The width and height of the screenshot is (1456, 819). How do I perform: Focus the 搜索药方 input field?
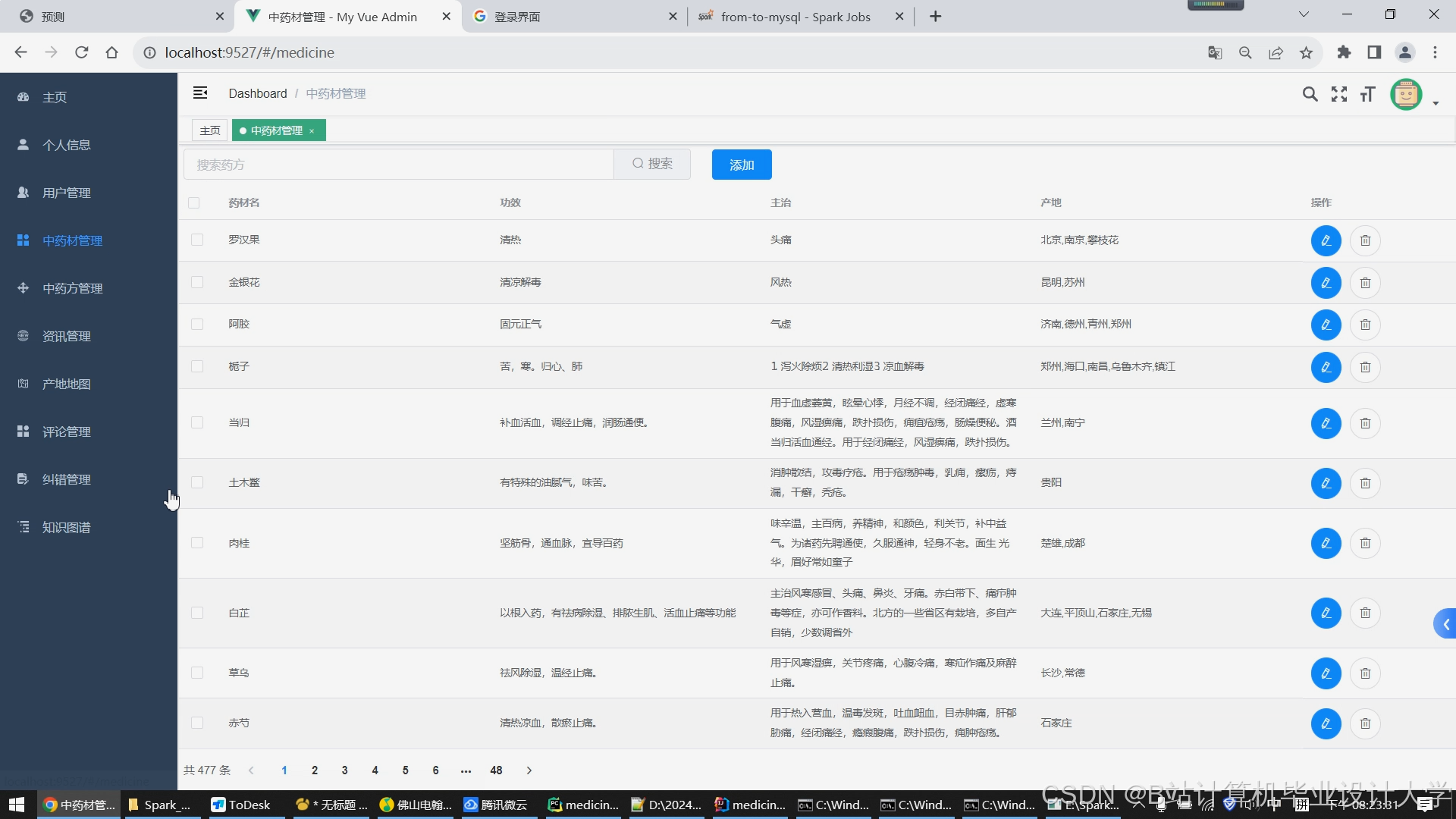(398, 165)
